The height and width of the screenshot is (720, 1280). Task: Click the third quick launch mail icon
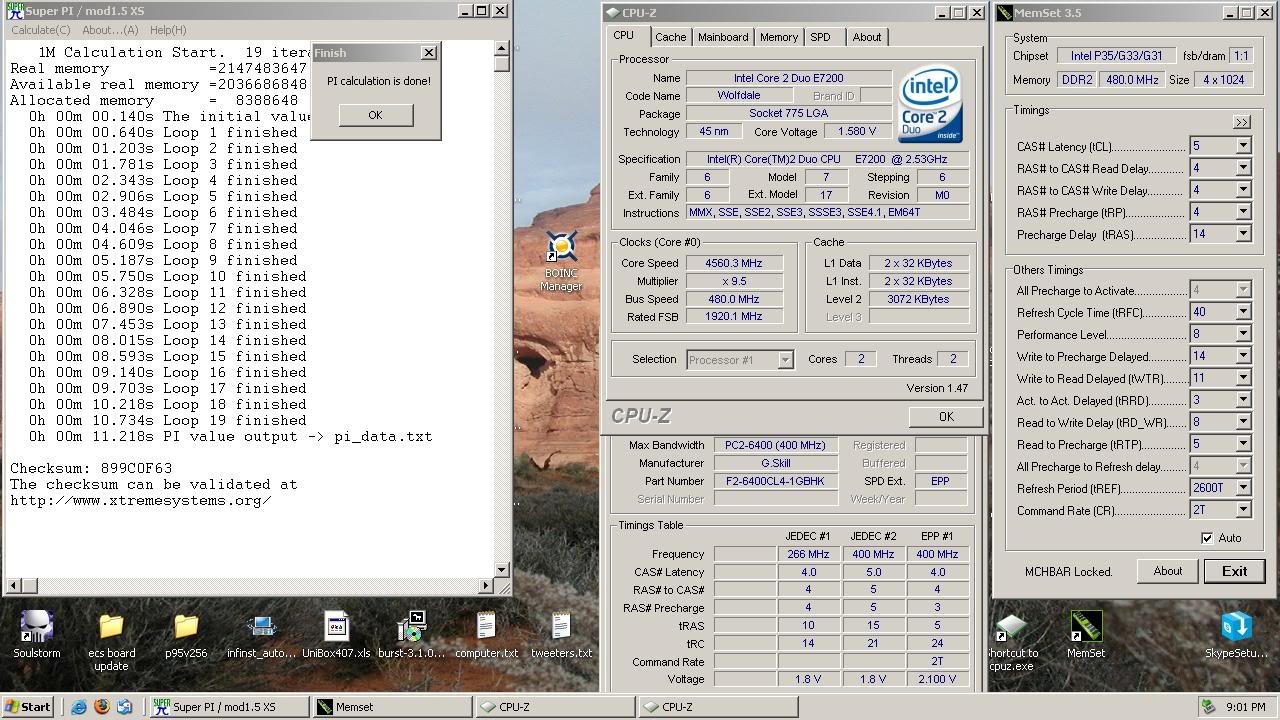click(125, 706)
